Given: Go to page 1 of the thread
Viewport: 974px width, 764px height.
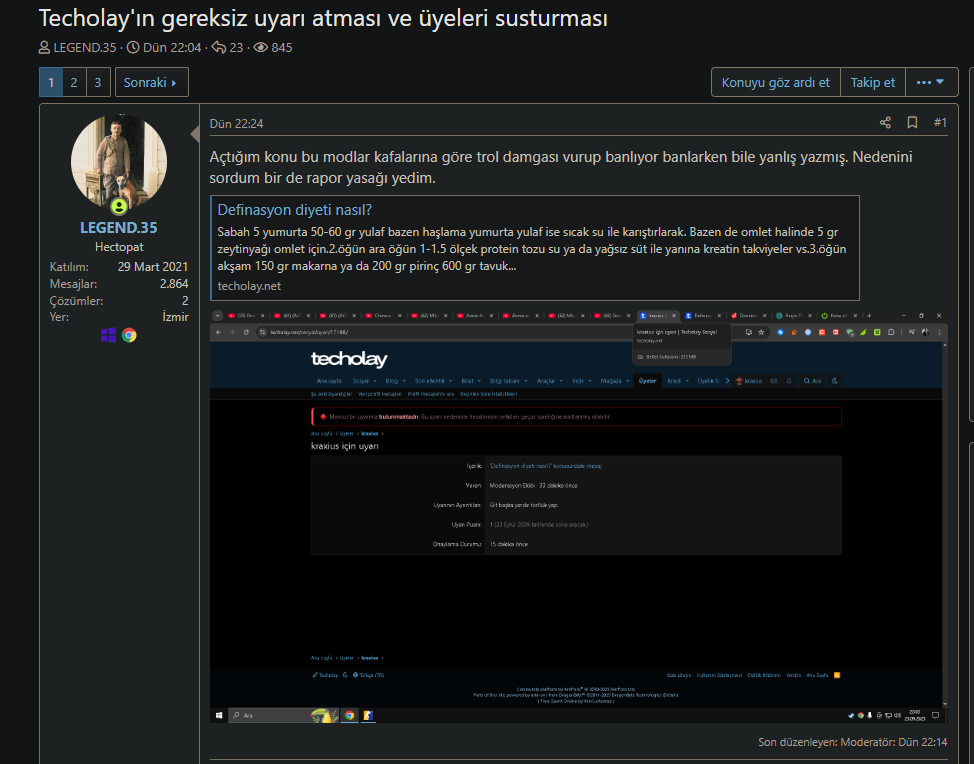Looking at the screenshot, I should coord(51,82).
